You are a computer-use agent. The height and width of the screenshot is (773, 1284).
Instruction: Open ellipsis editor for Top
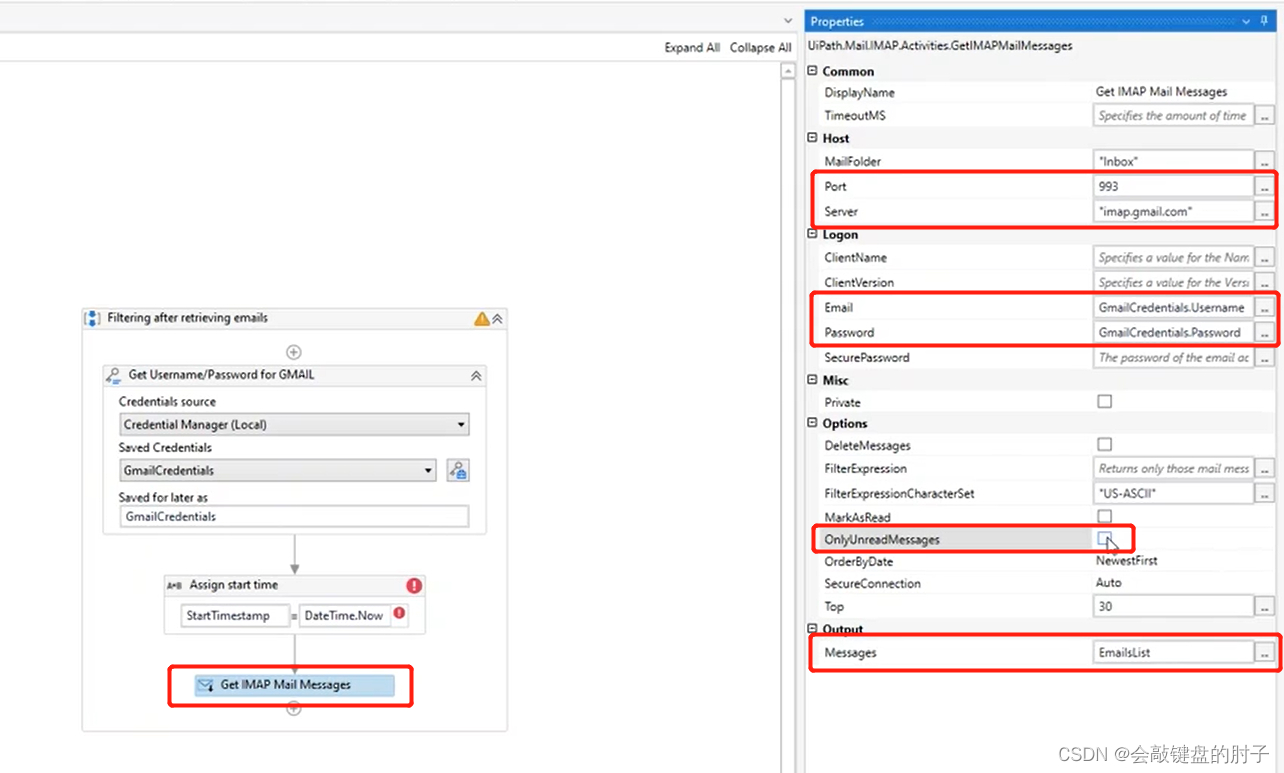pyautogui.click(x=1265, y=606)
